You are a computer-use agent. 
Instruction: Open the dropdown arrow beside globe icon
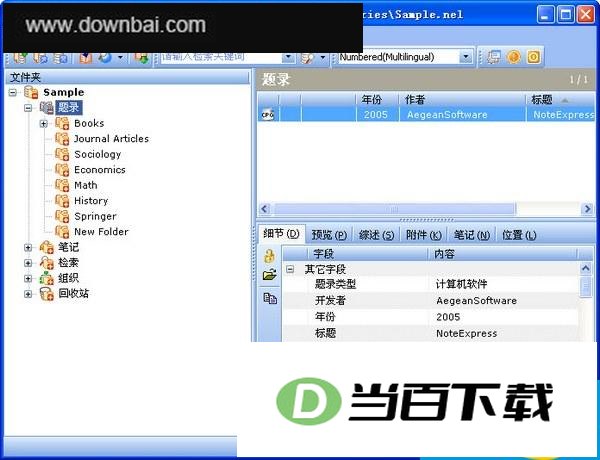pos(120,58)
